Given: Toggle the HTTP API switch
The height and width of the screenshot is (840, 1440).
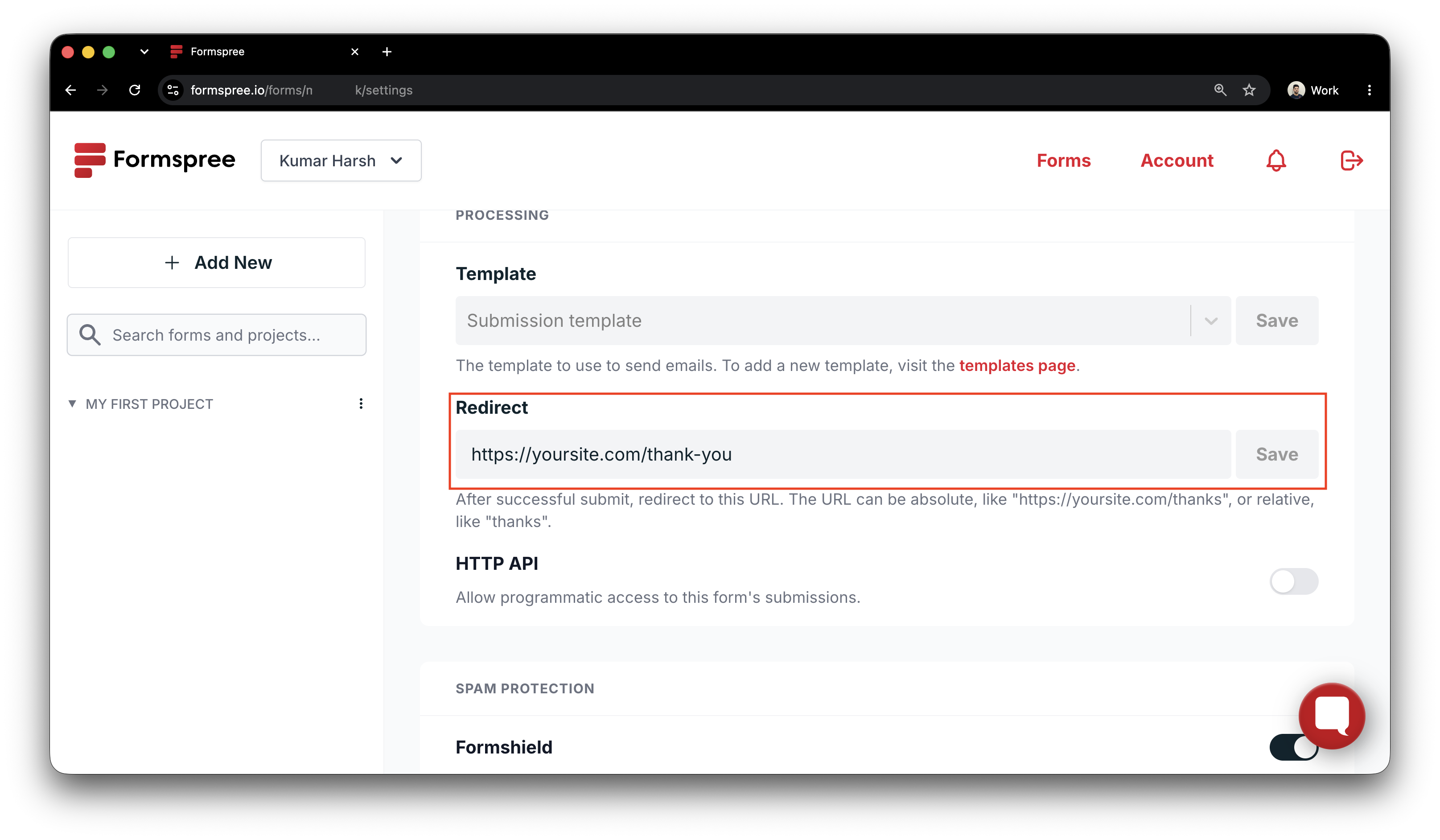Looking at the screenshot, I should coord(1293,581).
